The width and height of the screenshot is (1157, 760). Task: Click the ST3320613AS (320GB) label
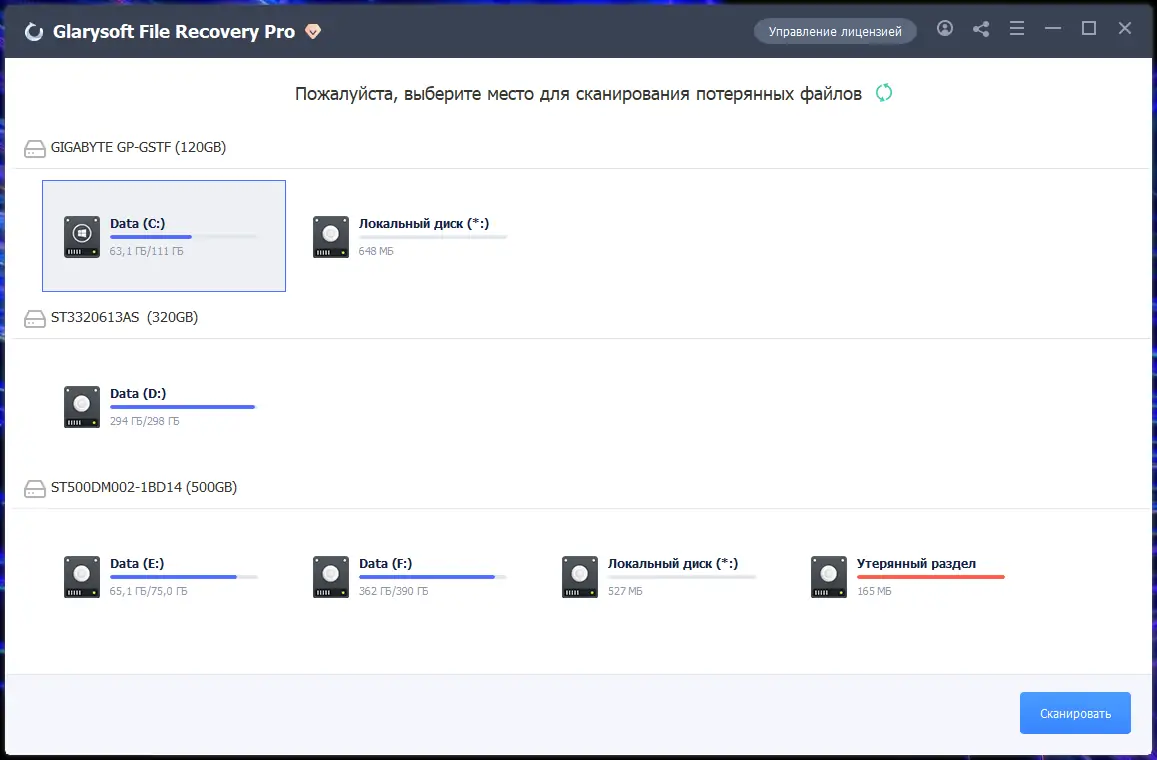(124, 317)
